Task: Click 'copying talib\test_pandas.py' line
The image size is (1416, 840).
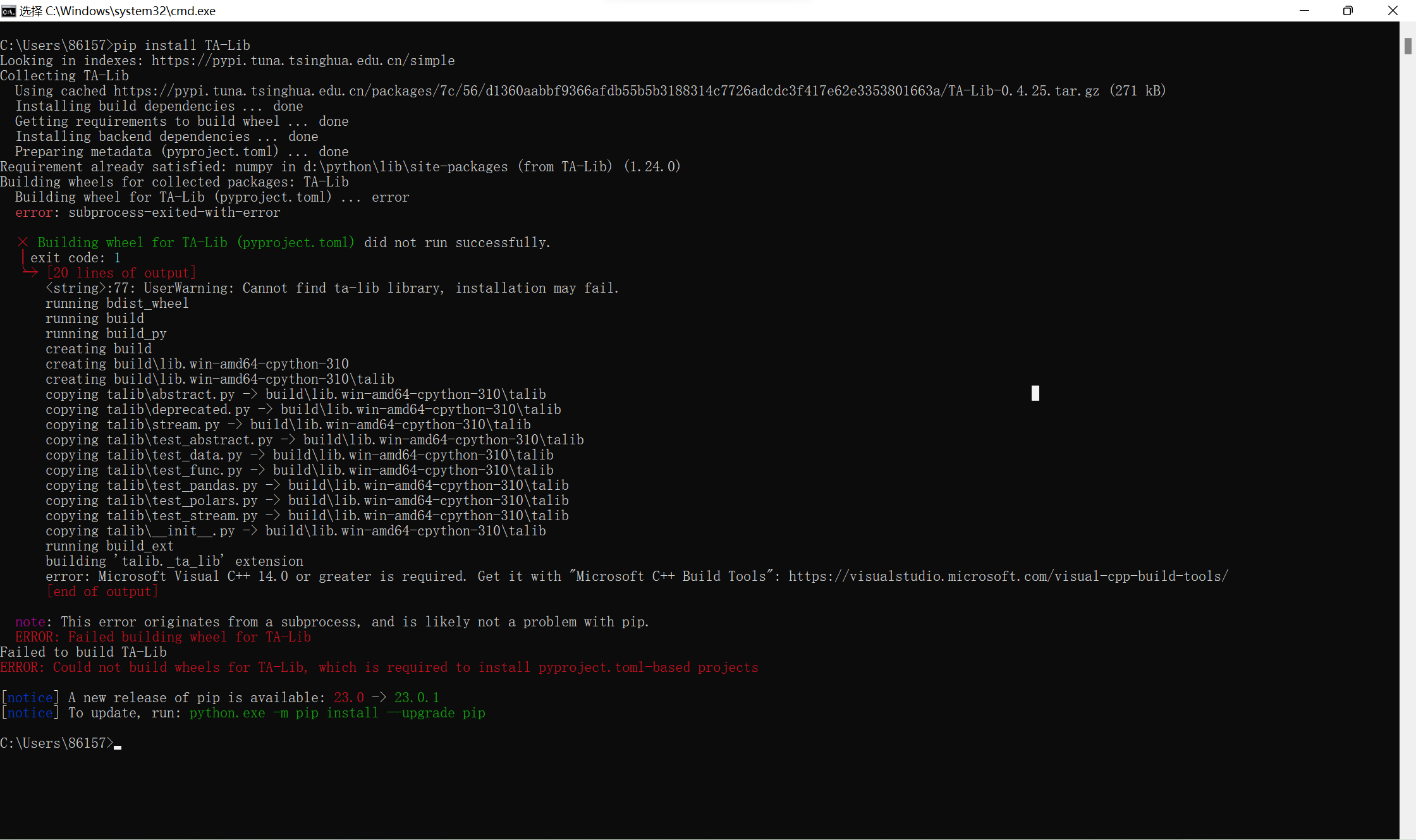Action: click(307, 485)
